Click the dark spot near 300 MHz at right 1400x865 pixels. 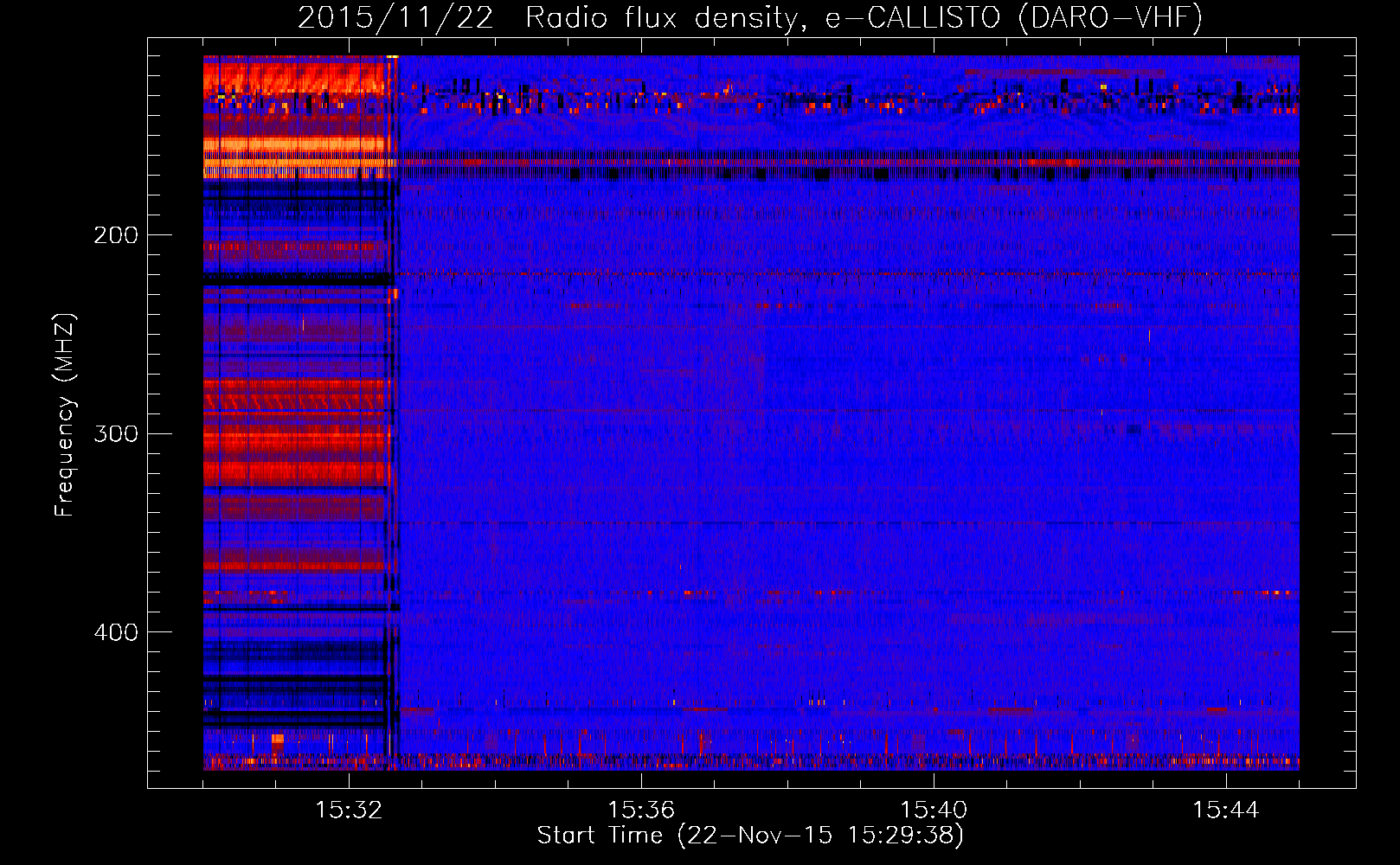(1132, 430)
